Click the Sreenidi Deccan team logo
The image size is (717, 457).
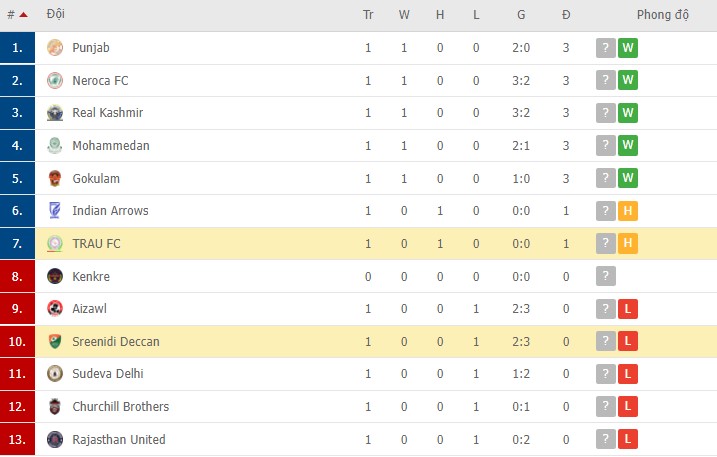point(55,342)
